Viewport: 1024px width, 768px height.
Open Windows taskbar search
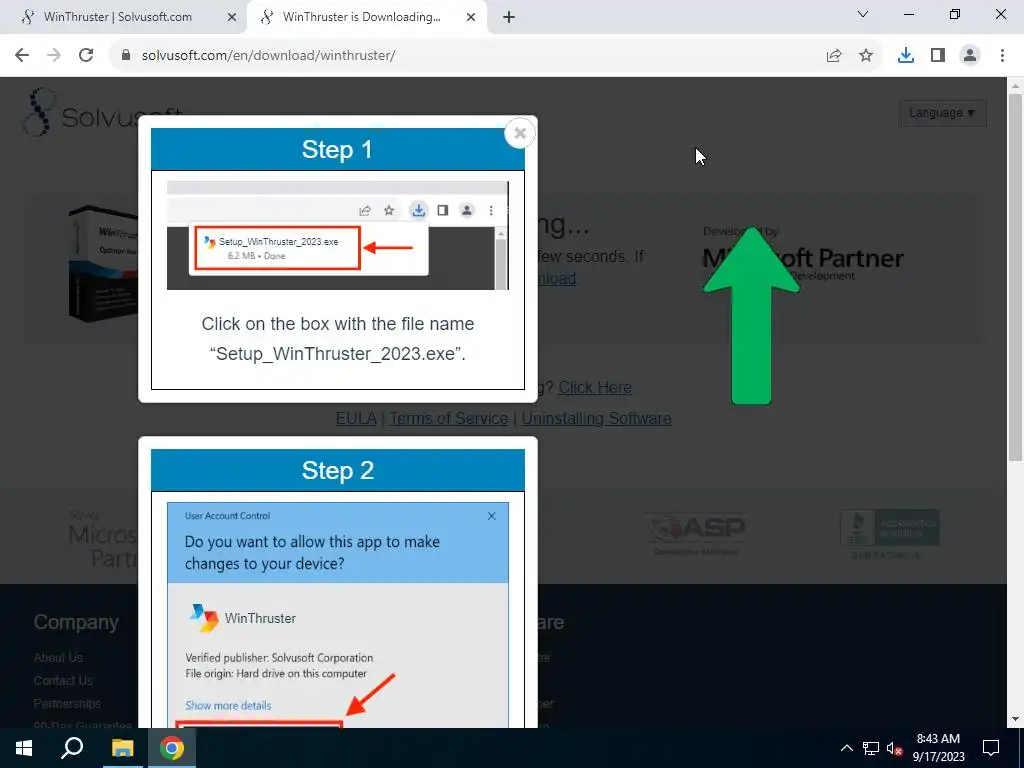tap(72, 748)
